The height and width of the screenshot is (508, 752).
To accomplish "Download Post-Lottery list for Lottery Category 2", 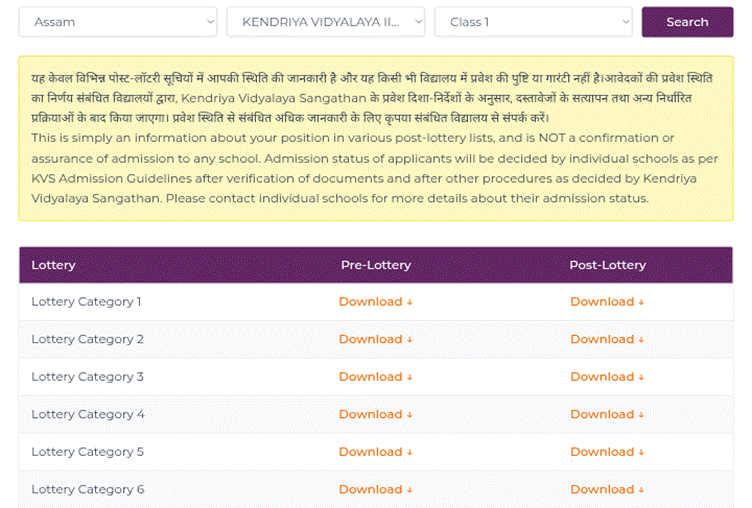I will tap(607, 339).
